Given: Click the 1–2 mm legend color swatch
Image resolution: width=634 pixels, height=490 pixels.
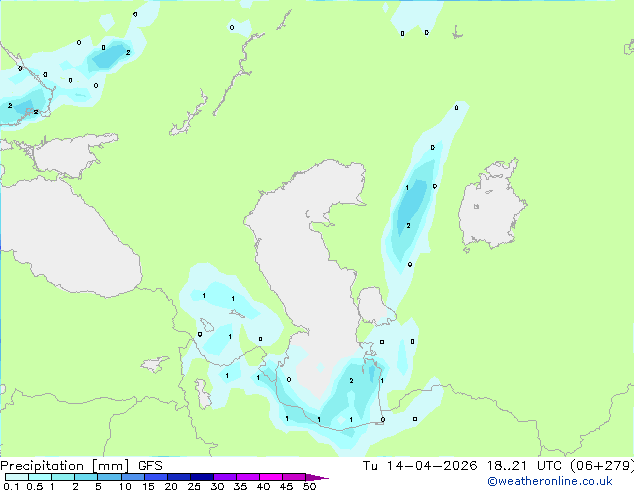Looking at the screenshot, I should click(x=63, y=477).
